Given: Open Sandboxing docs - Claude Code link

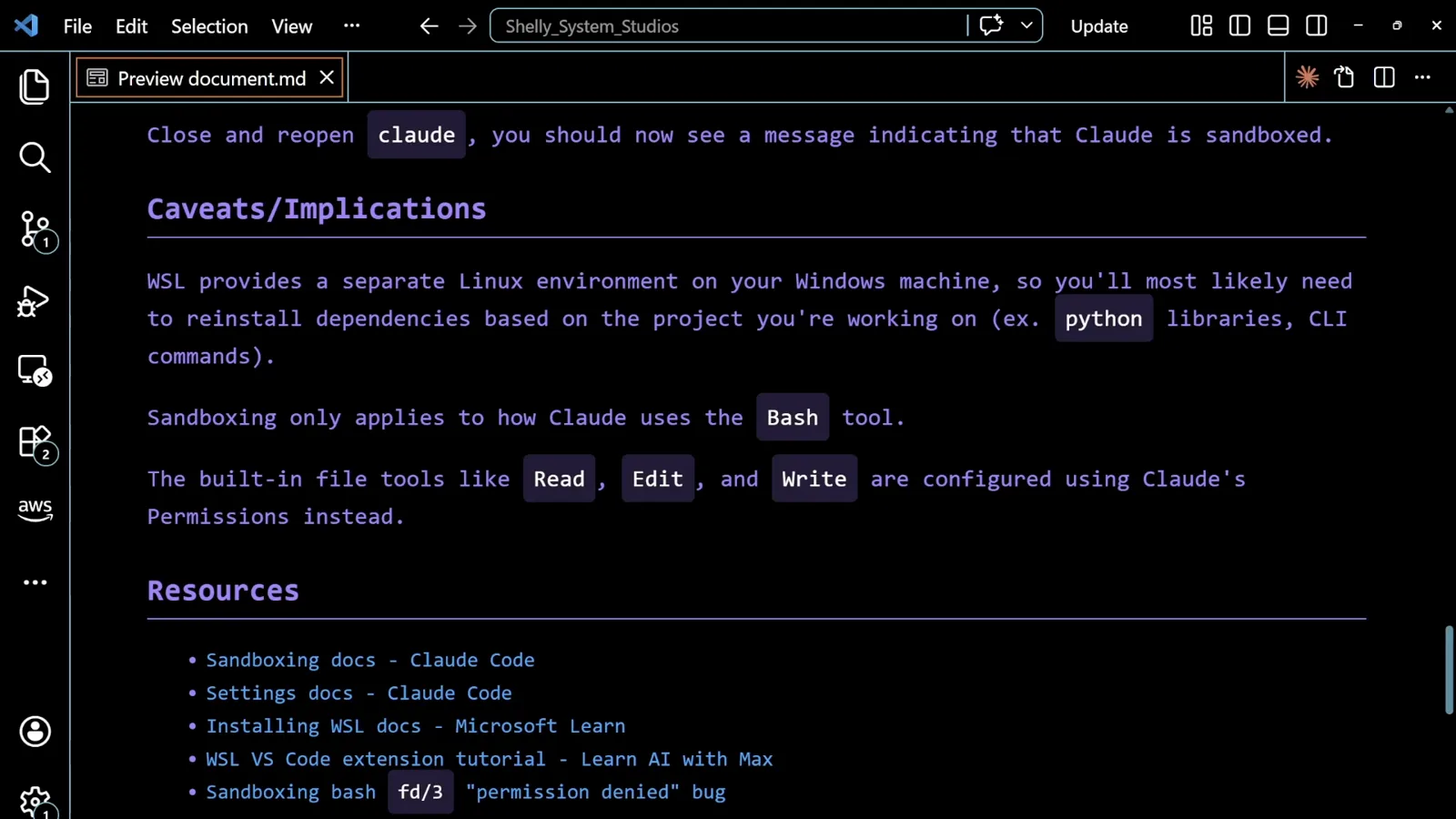Looking at the screenshot, I should click(370, 661).
